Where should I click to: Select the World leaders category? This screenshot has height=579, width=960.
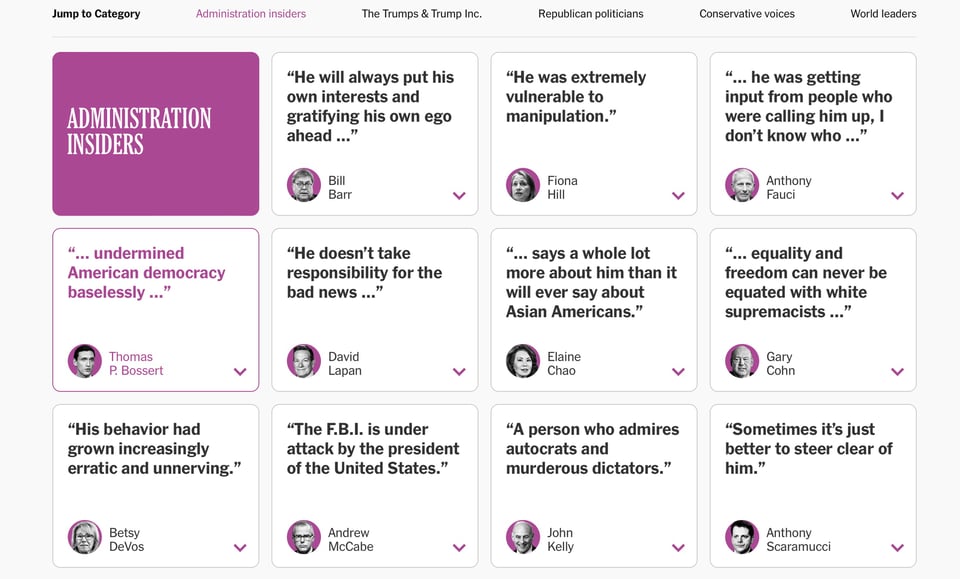(883, 14)
